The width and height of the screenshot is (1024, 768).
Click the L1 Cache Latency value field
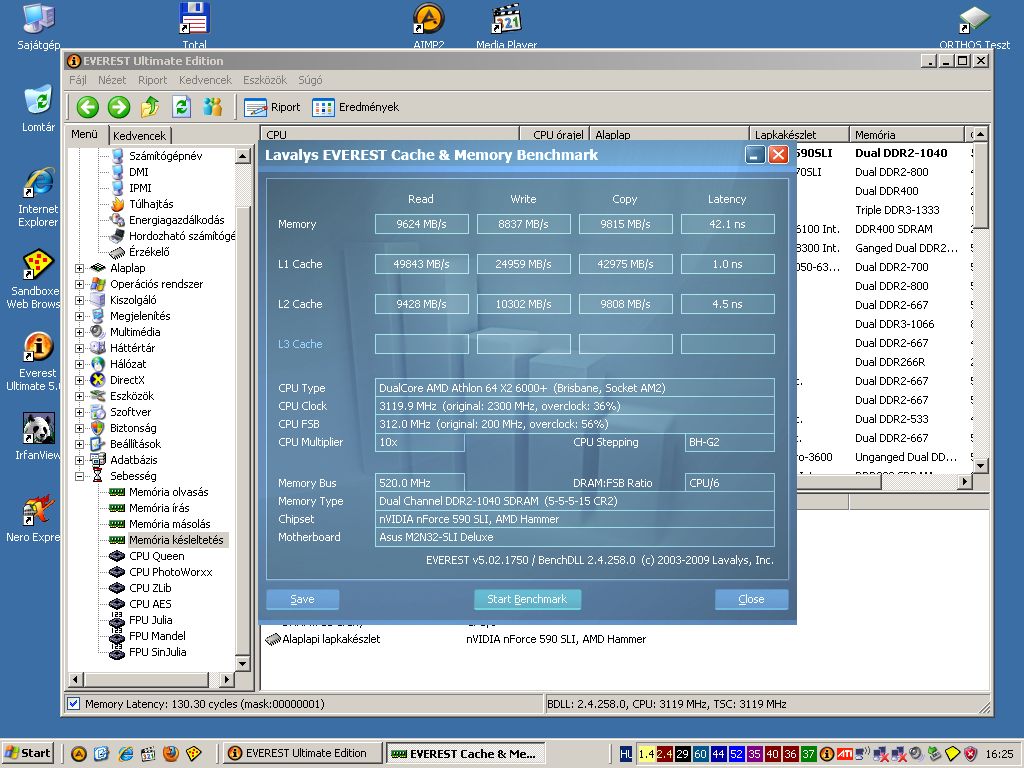[727, 264]
